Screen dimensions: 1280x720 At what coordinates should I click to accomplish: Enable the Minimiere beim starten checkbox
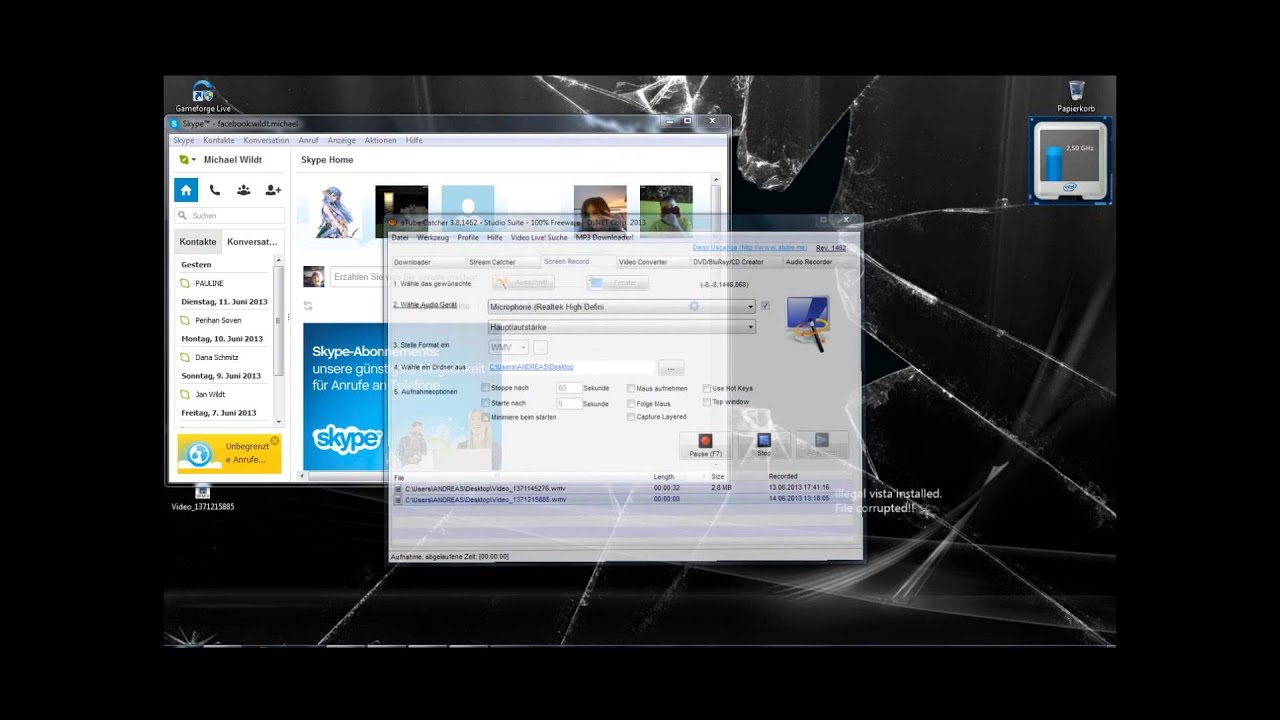click(x=486, y=417)
